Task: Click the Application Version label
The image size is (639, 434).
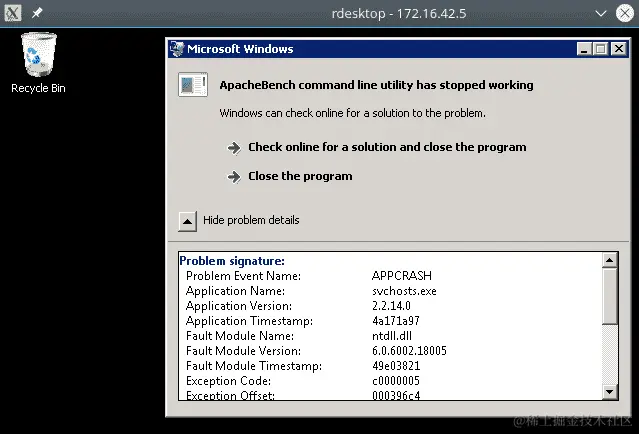Action: [x=239, y=306]
